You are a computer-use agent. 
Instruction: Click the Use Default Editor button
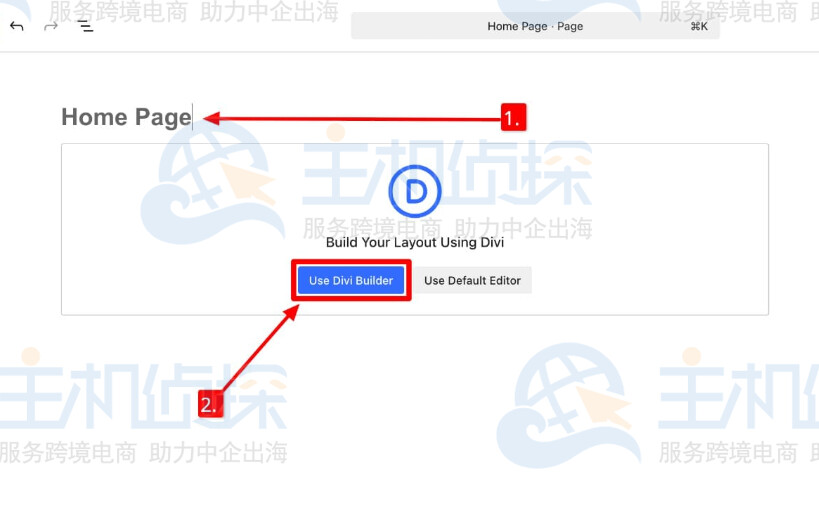(472, 281)
